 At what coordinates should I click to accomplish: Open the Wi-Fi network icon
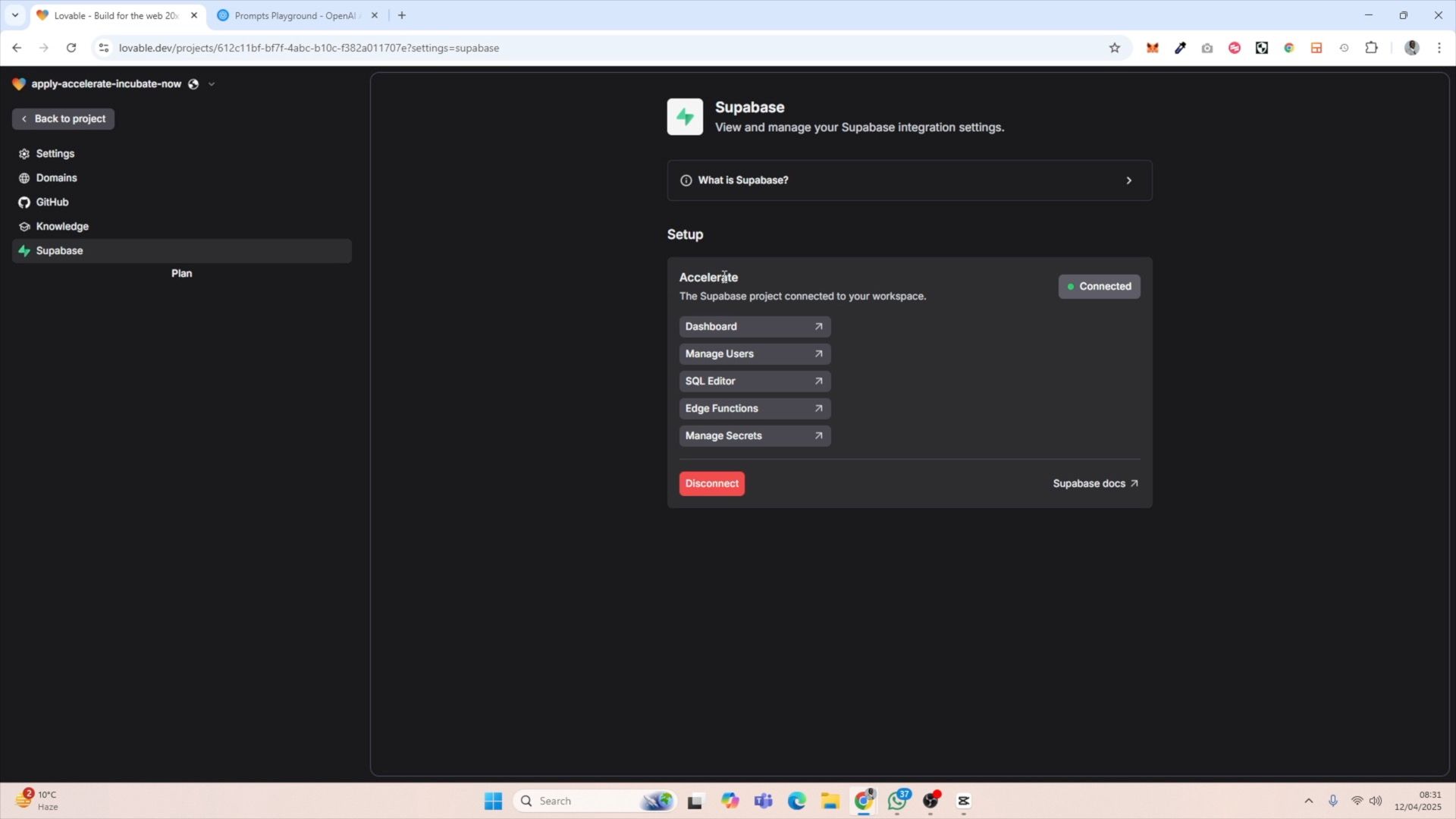pyautogui.click(x=1357, y=801)
